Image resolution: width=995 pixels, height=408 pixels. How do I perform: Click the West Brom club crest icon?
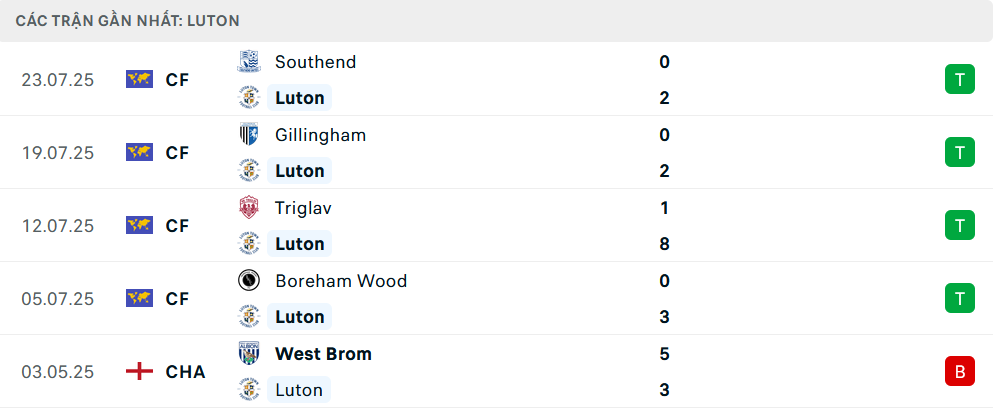249,353
